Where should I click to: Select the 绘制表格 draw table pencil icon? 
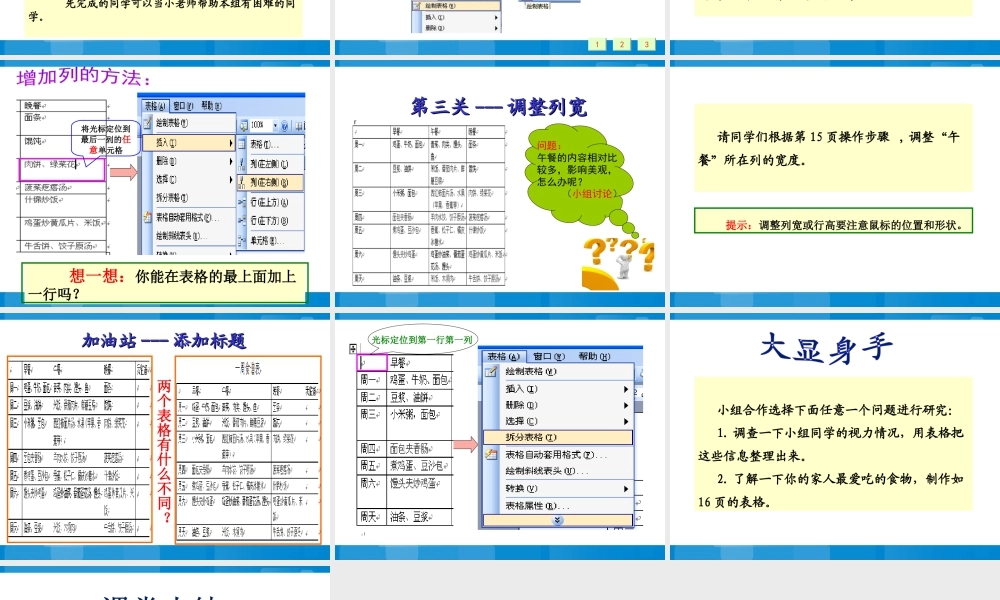click(147, 122)
